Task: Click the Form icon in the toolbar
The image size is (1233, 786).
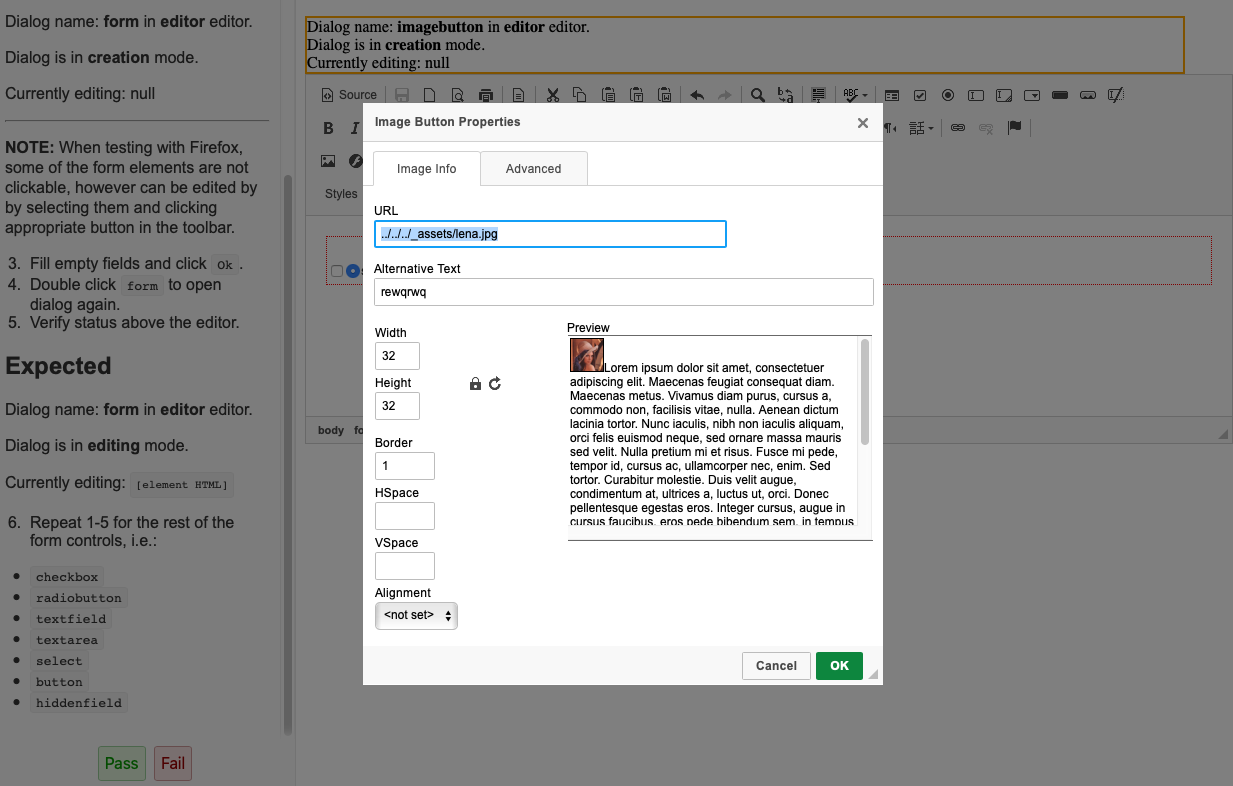Action: tap(892, 95)
